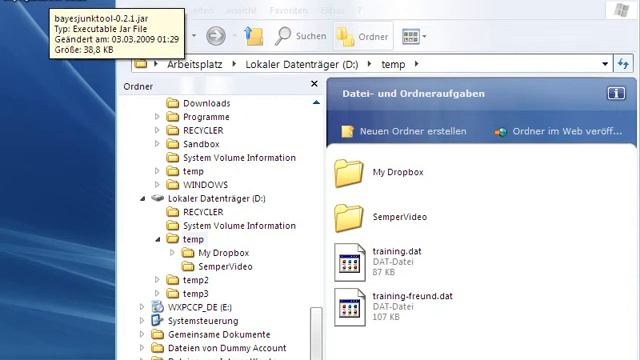
Task: Select Gemeinsame Dokumente in tree
Action: (x=219, y=335)
